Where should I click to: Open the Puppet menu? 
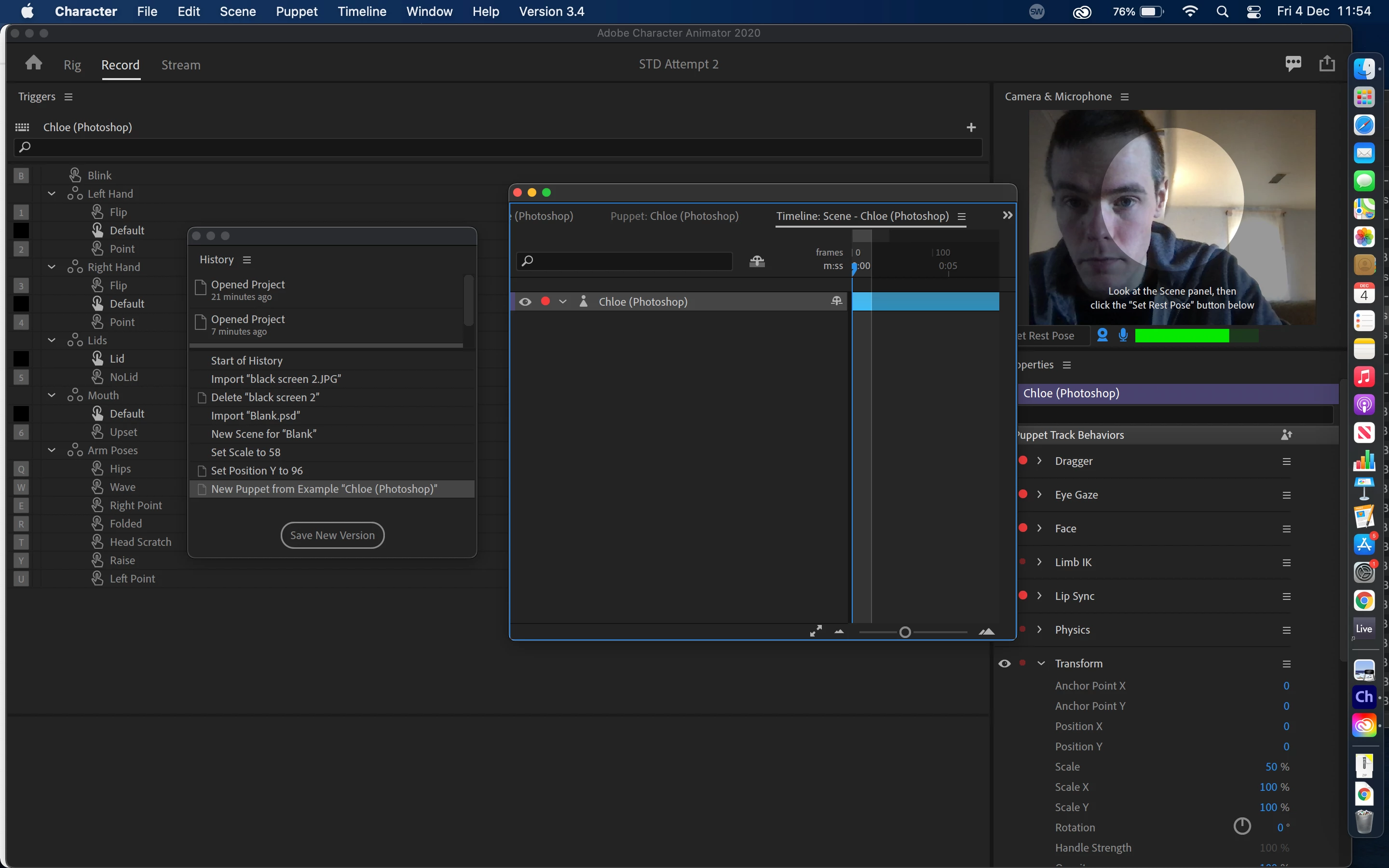click(296, 12)
